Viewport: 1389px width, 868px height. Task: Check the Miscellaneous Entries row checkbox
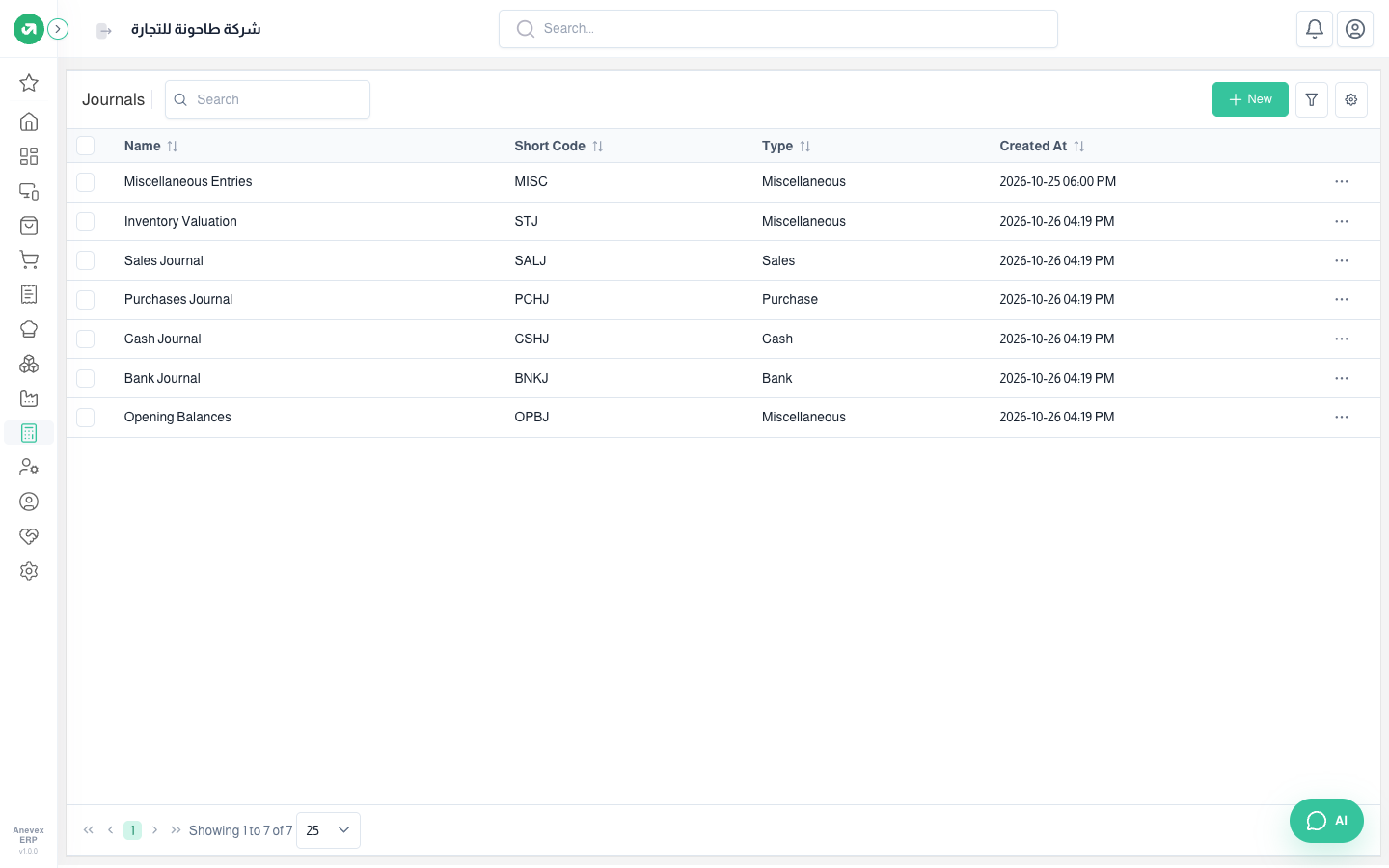(86, 181)
